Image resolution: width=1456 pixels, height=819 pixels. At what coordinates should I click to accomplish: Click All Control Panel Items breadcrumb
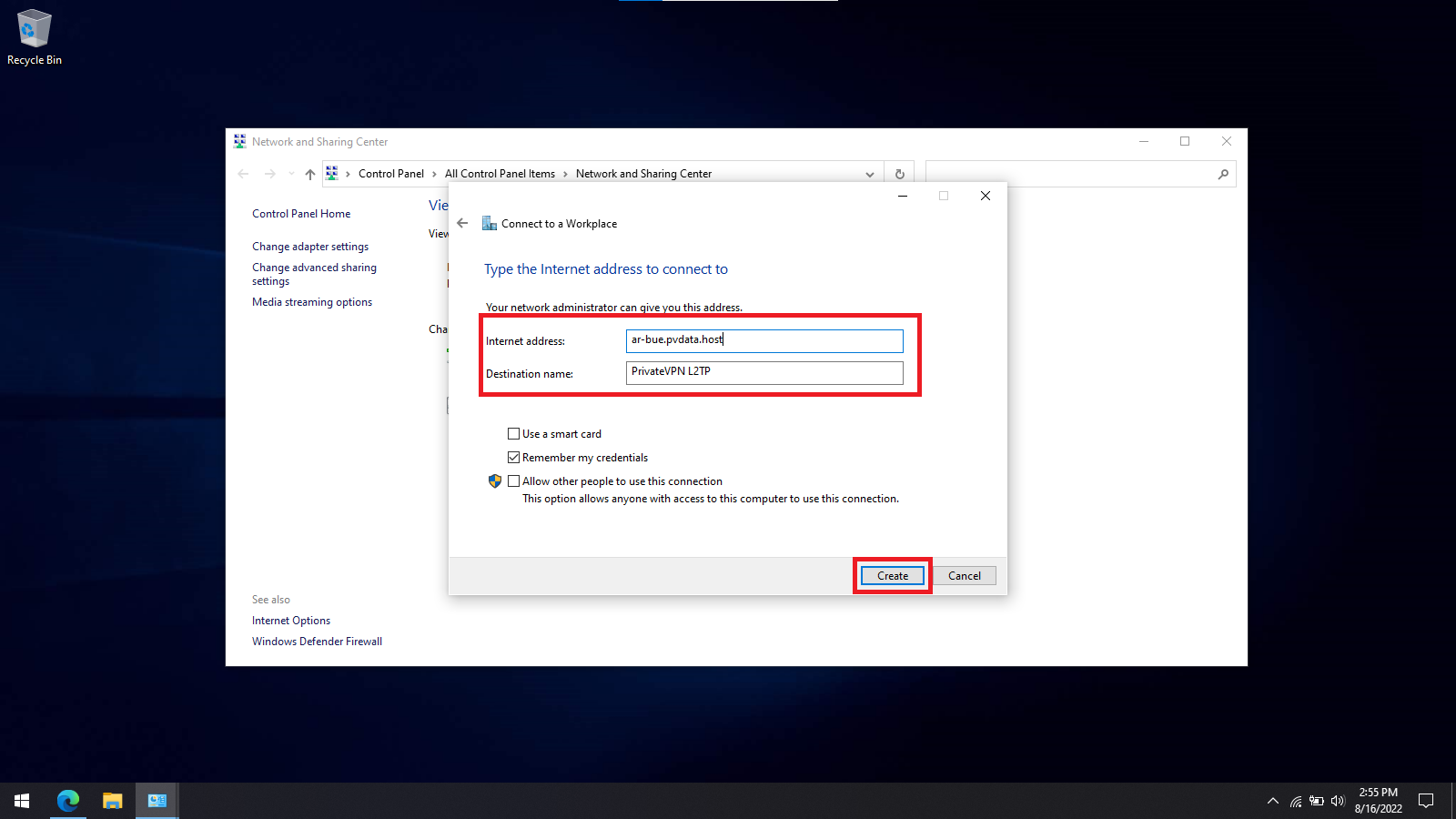(x=500, y=174)
